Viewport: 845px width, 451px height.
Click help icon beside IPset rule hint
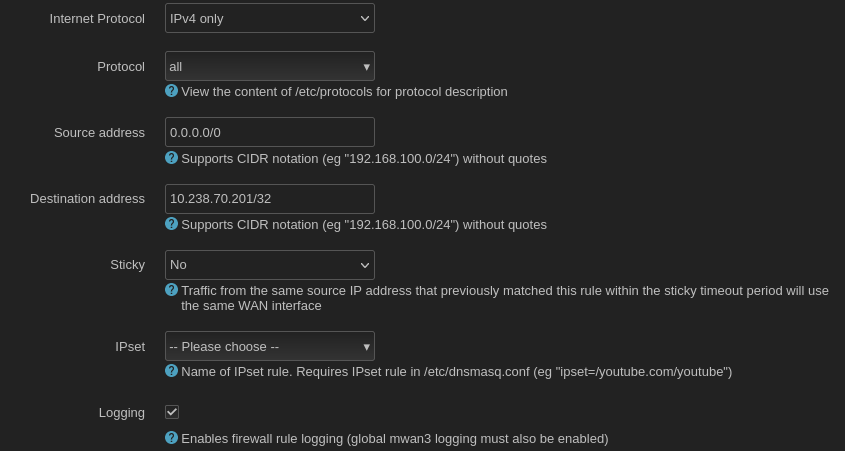coord(171,371)
